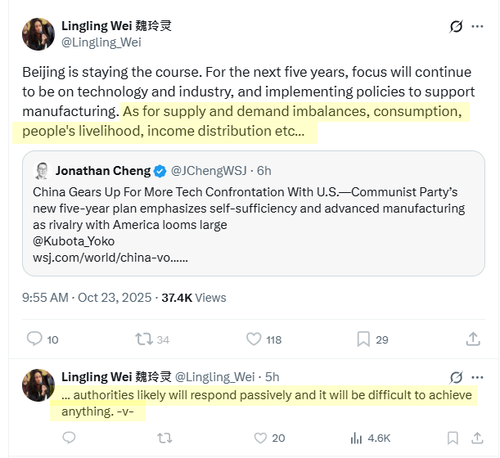Open Jonathan Cheng's small avatar in quoted tweet

click(42, 171)
